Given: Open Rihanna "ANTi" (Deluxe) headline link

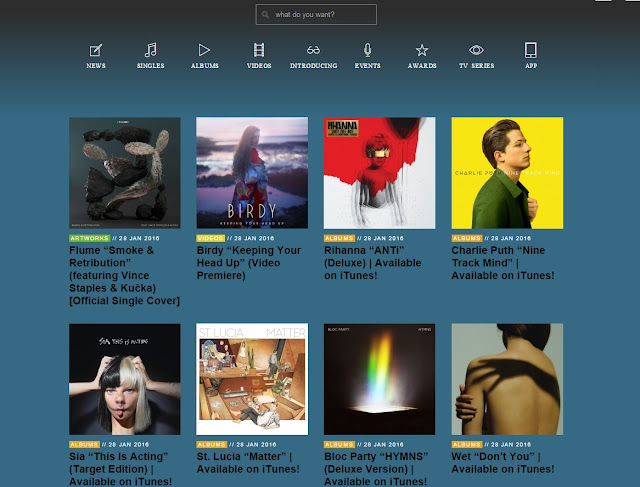Looking at the screenshot, I should coord(373,263).
